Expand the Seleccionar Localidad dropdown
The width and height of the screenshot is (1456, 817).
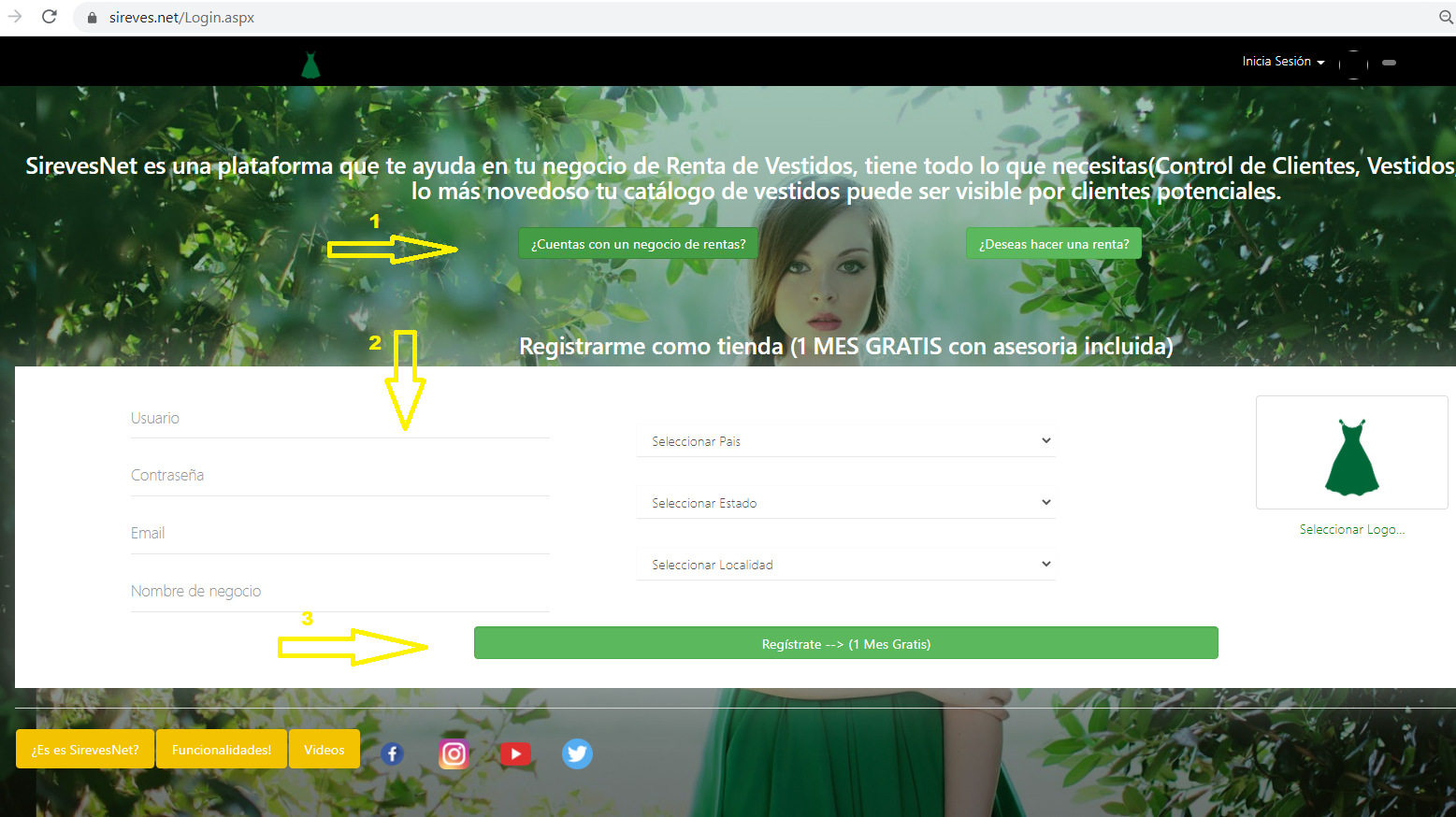845,565
